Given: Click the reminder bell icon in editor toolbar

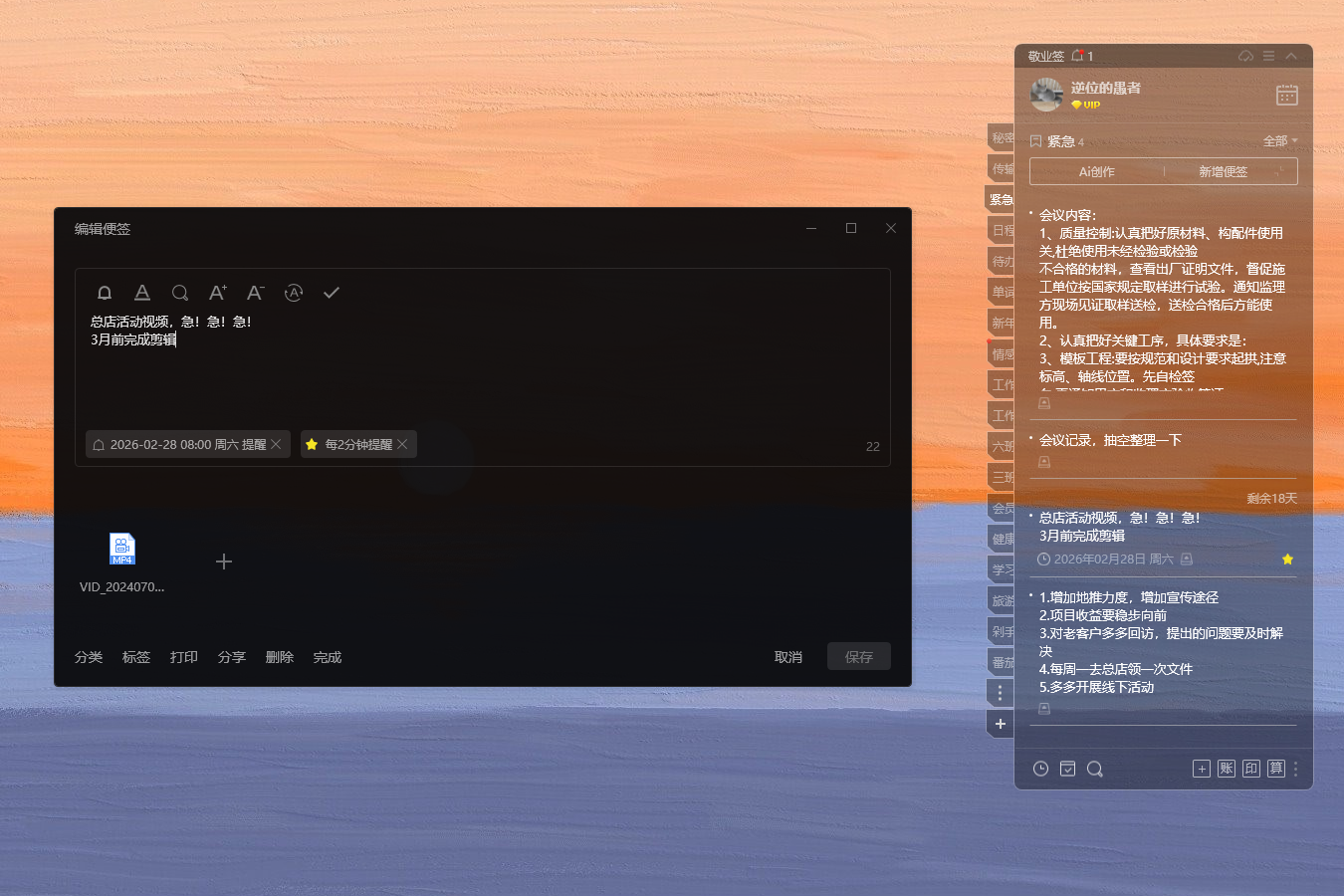Looking at the screenshot, I should pos(105,293).
